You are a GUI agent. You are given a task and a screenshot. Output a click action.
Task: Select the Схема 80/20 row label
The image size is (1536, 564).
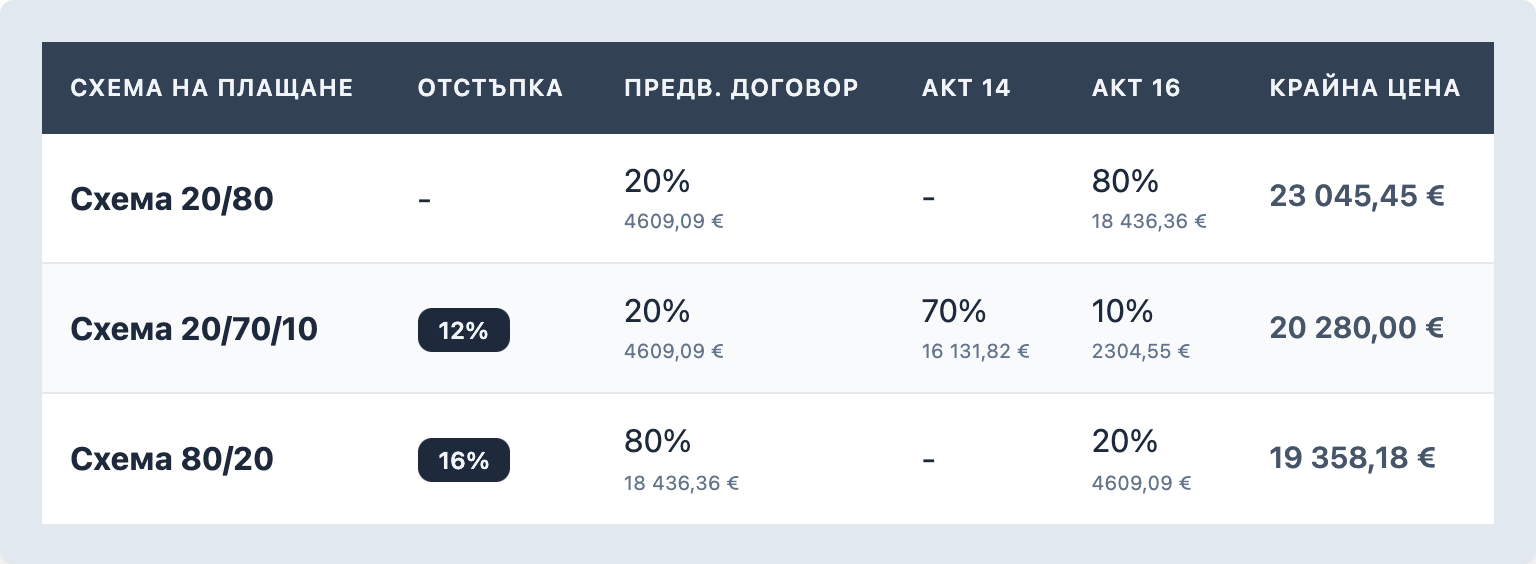[172, 459]
